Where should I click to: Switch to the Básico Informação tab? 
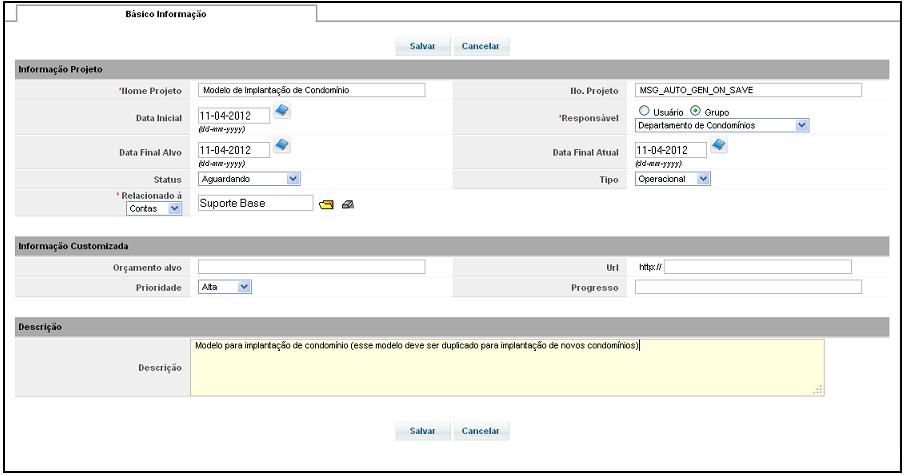166,14
